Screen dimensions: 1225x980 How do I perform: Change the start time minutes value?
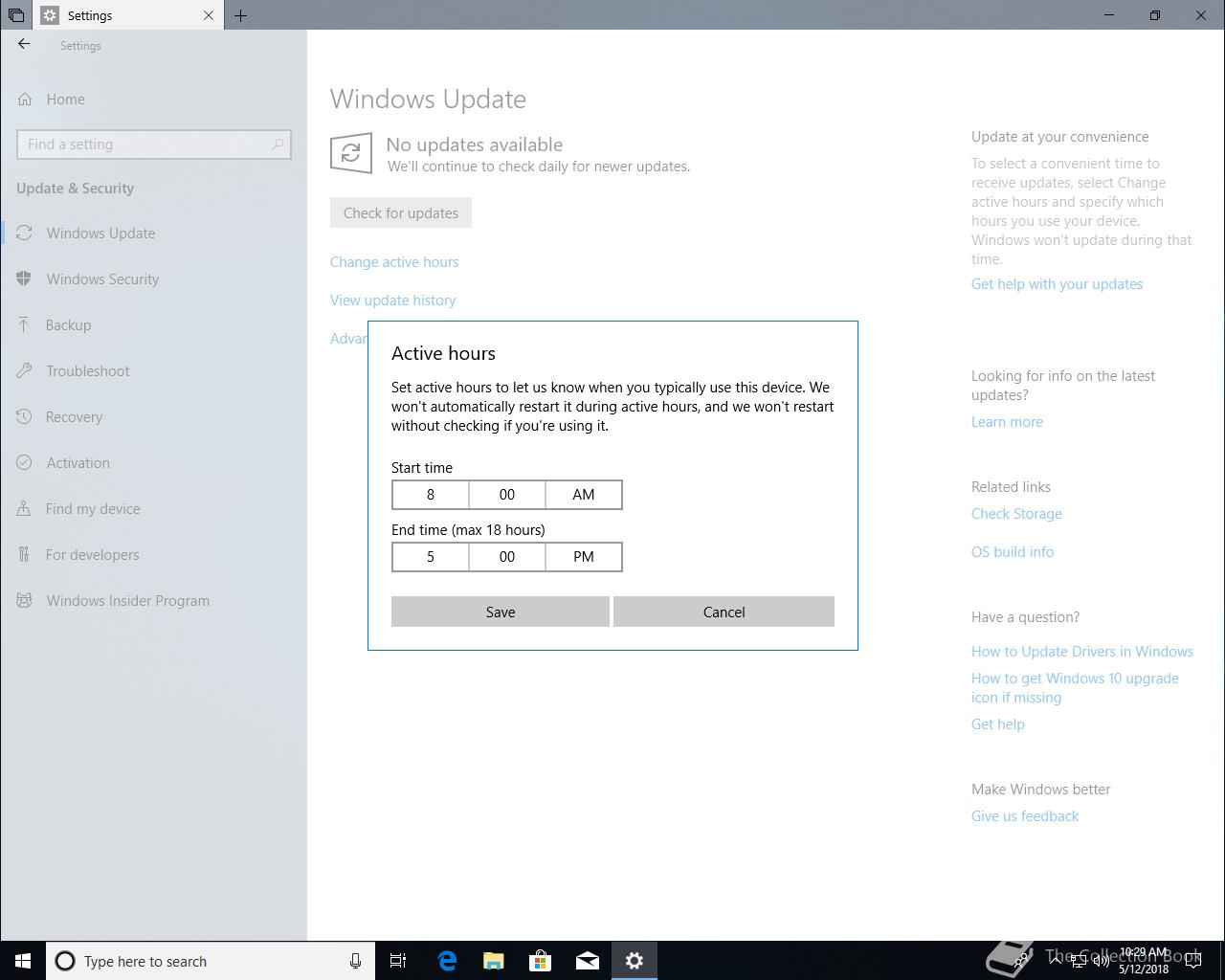(507, 495)
